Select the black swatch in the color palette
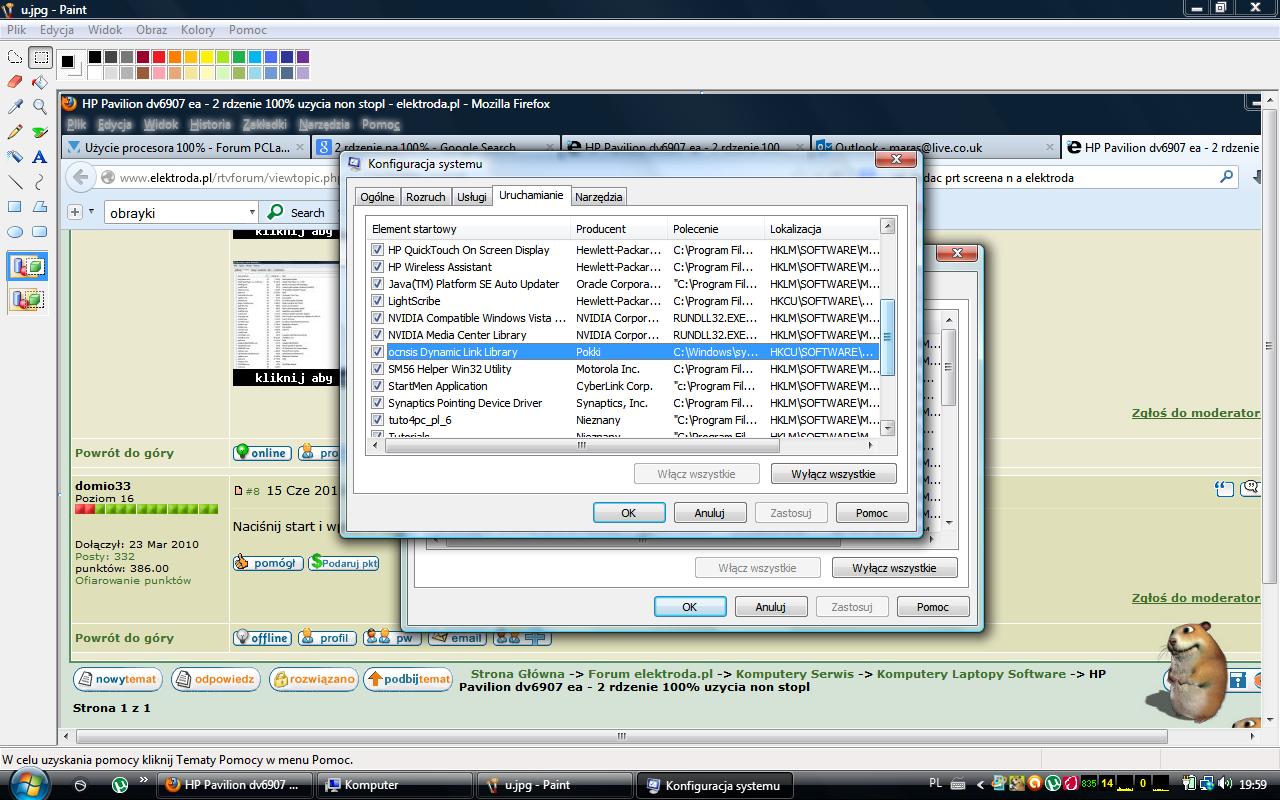This screenshot has width=1280, height=800. pyautogui.click(x=95, y=57)
